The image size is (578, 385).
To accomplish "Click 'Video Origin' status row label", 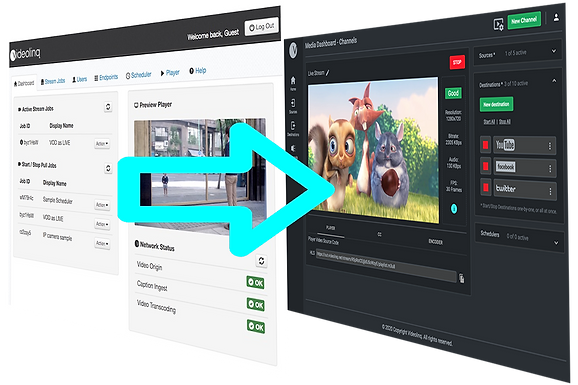I will pyautogui.click(x=149, y=266).
